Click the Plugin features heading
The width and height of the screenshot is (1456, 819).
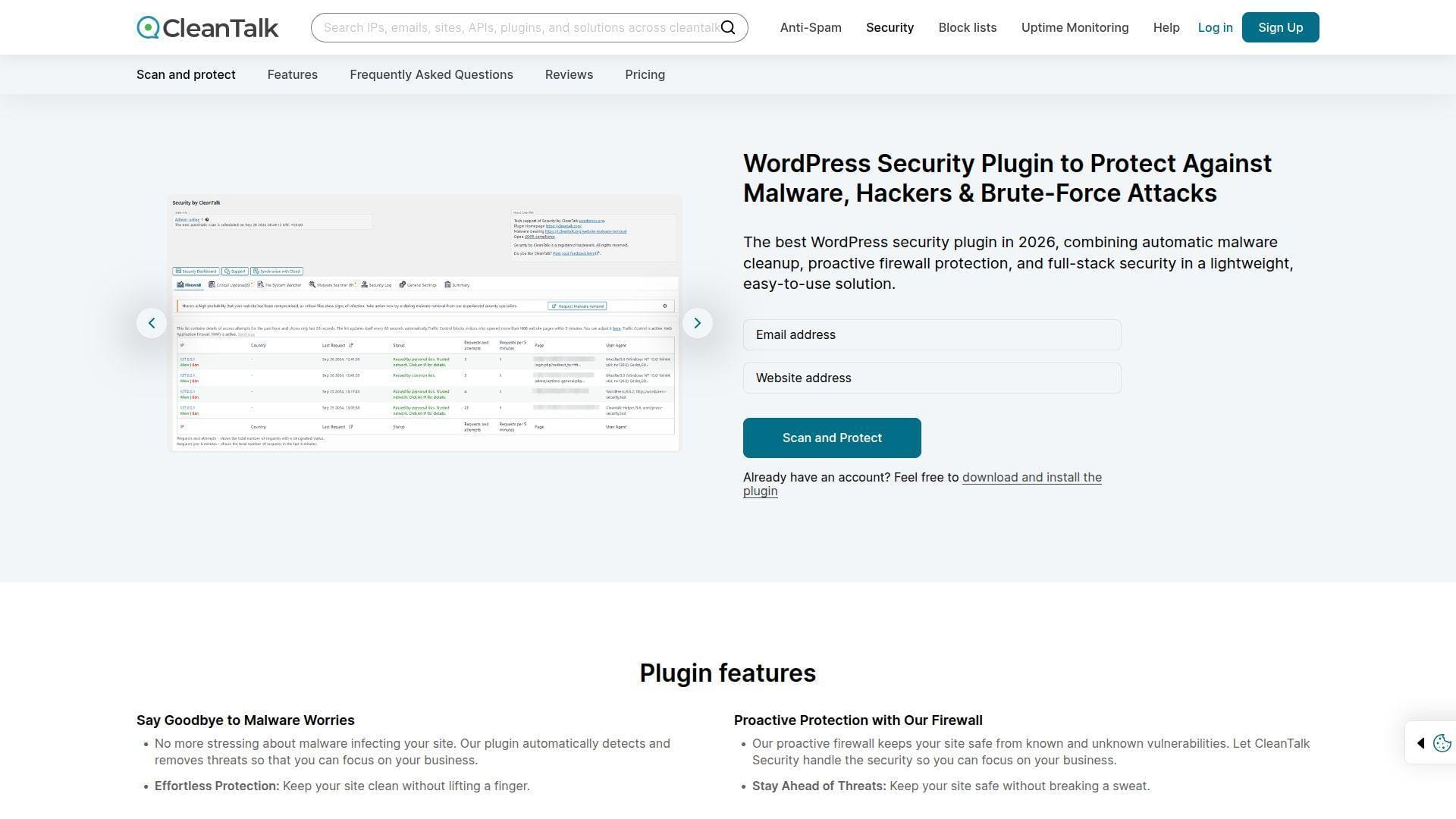(x=728, y=673)
